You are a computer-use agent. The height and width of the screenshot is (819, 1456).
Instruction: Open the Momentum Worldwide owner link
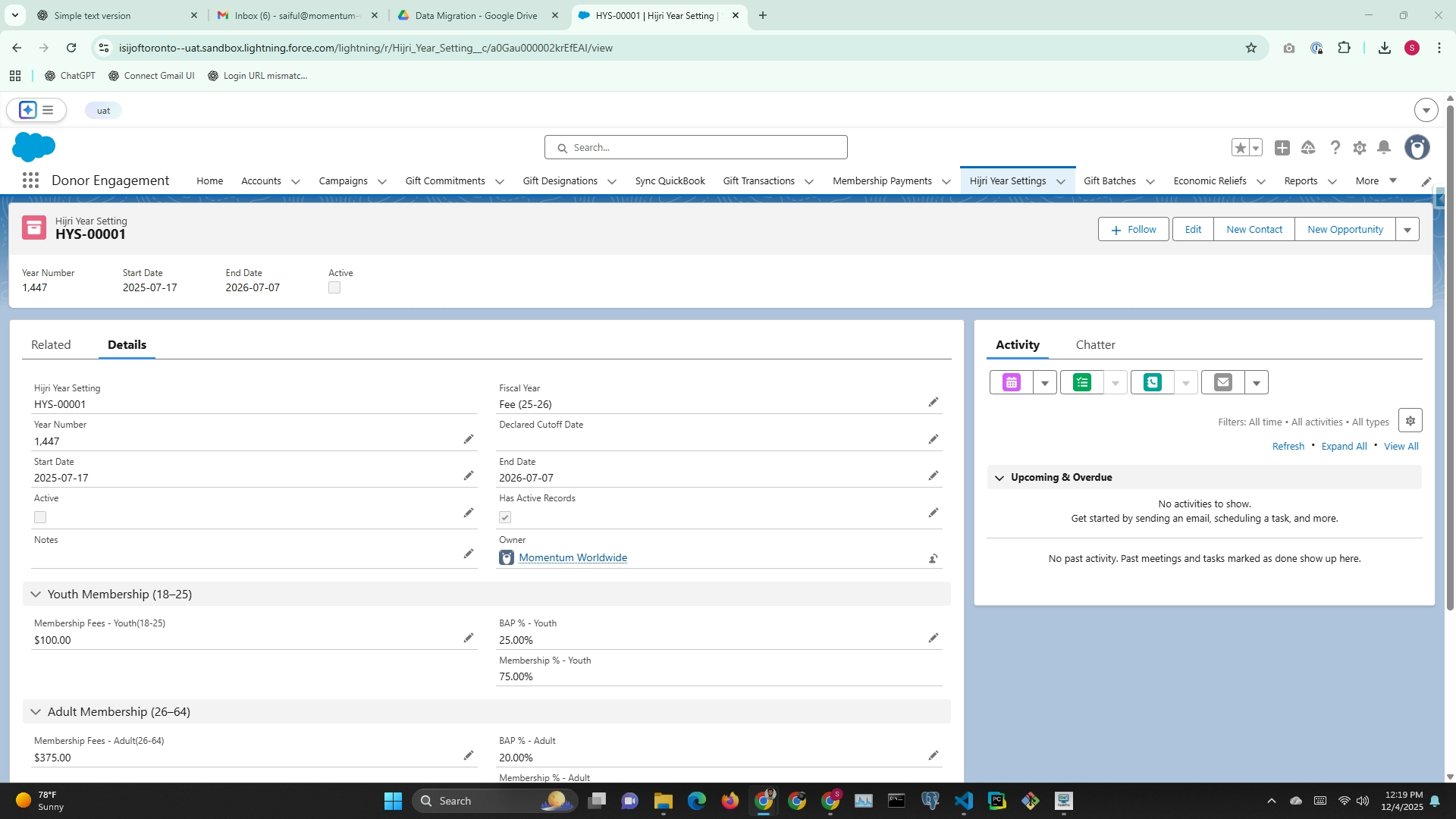pyautogui.click(x=573, y=558)
